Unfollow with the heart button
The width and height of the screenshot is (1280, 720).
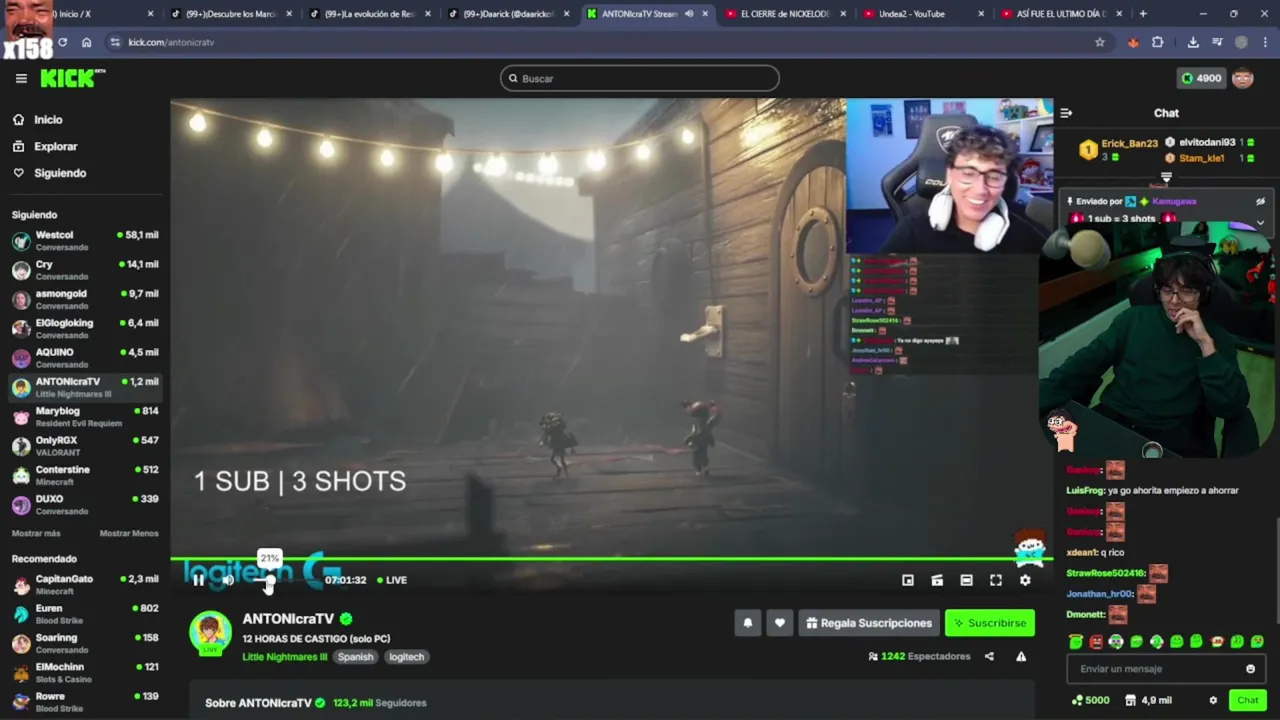[x=780, y=623]
